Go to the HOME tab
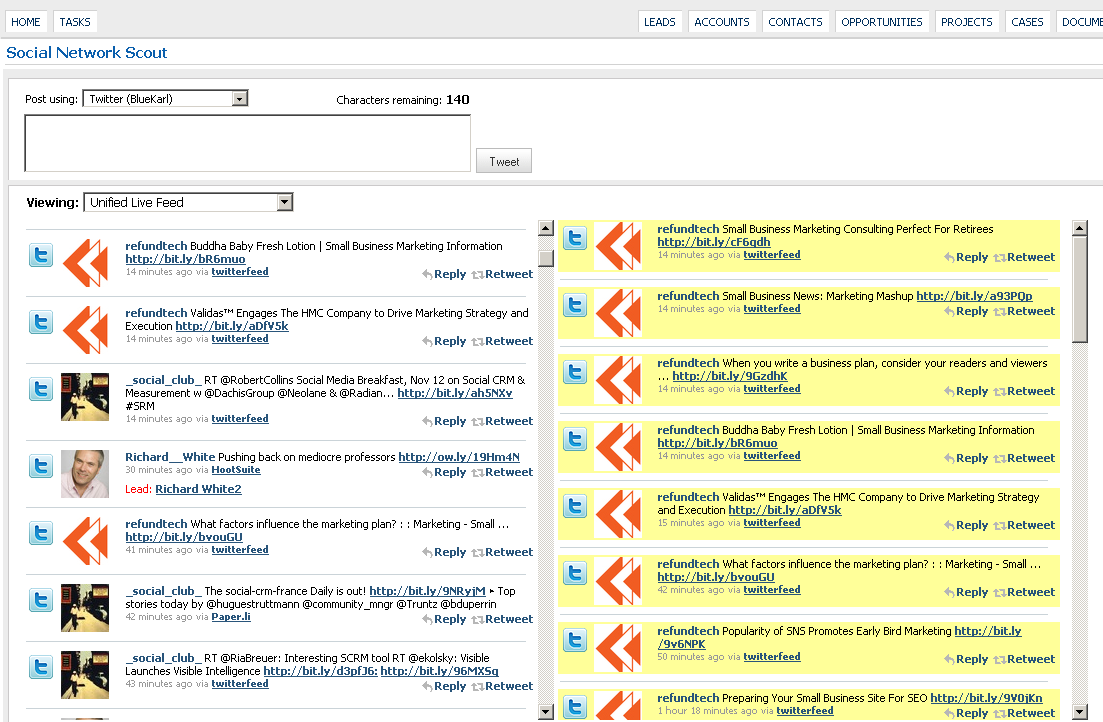 pyautogui.click(x=26, y=22)
